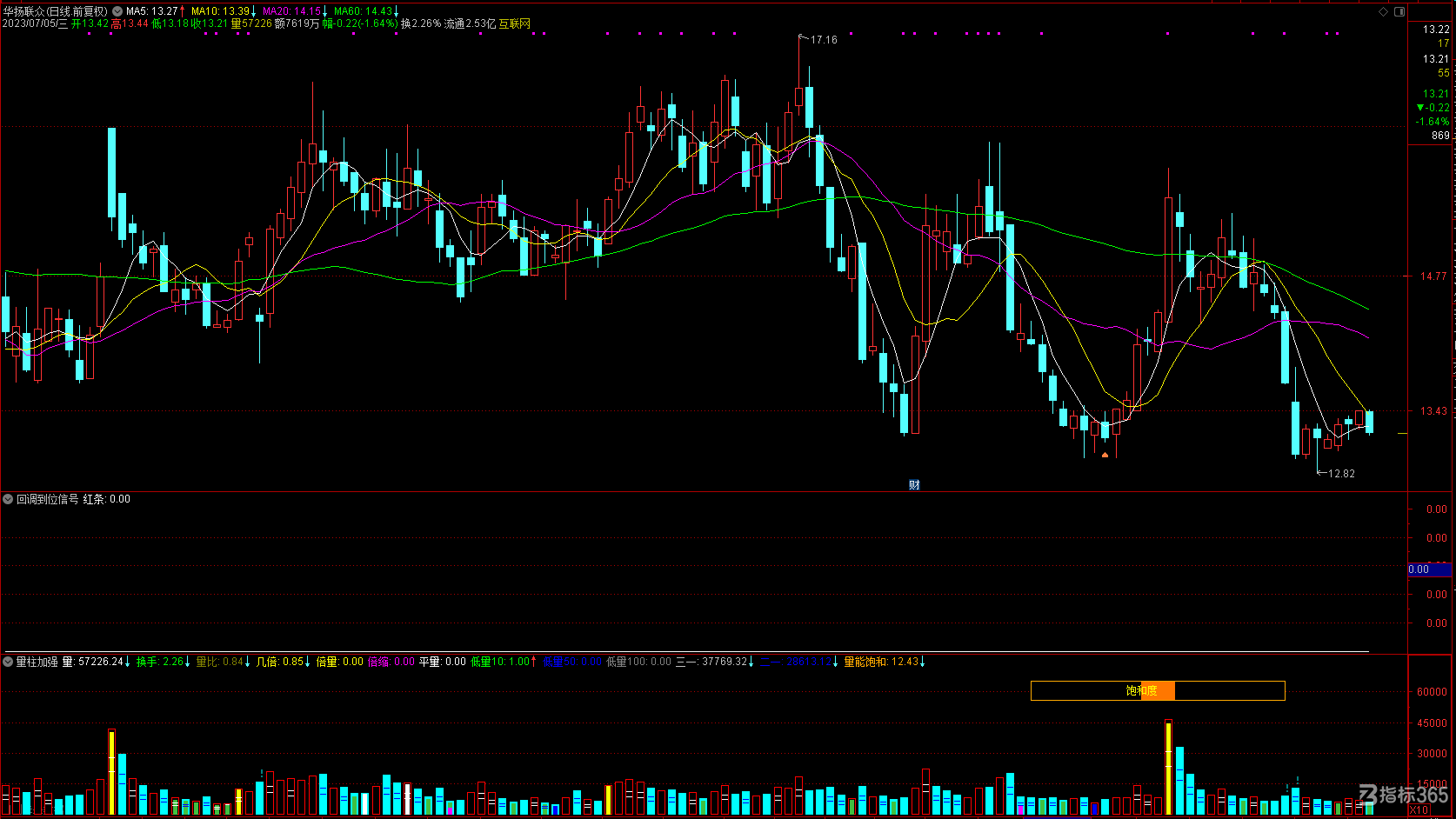Open the 互联网 sector link
The image size is (1456, 819).
(x=514, y=23)
